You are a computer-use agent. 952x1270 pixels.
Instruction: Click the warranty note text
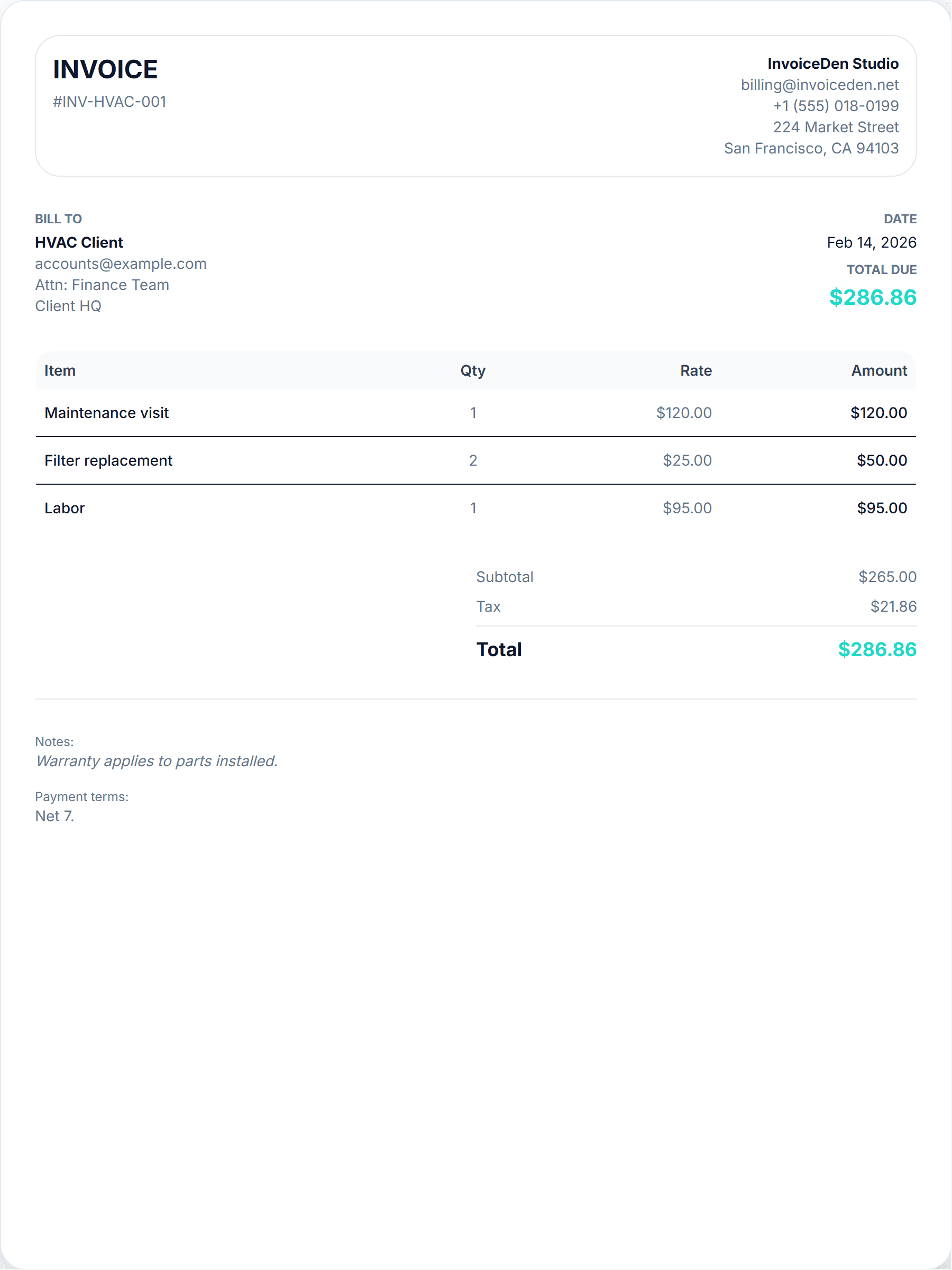[156, 761]
